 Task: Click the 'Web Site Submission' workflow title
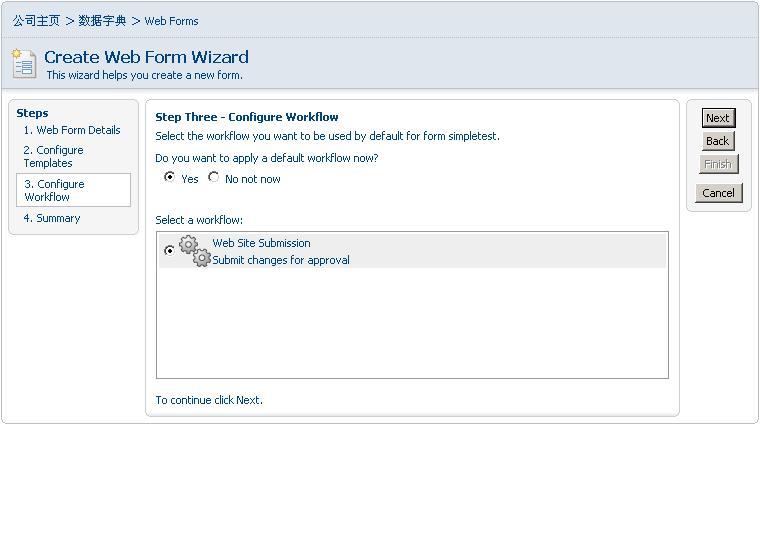(261, 243)
